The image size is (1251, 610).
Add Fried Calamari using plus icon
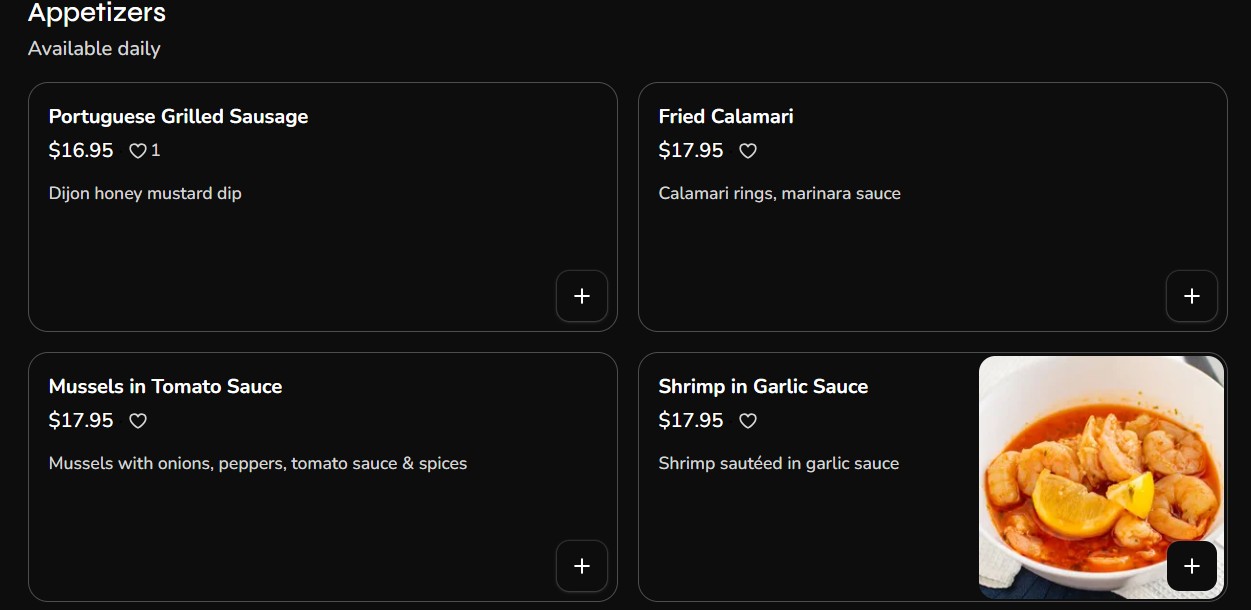(x=1191, y=296)
